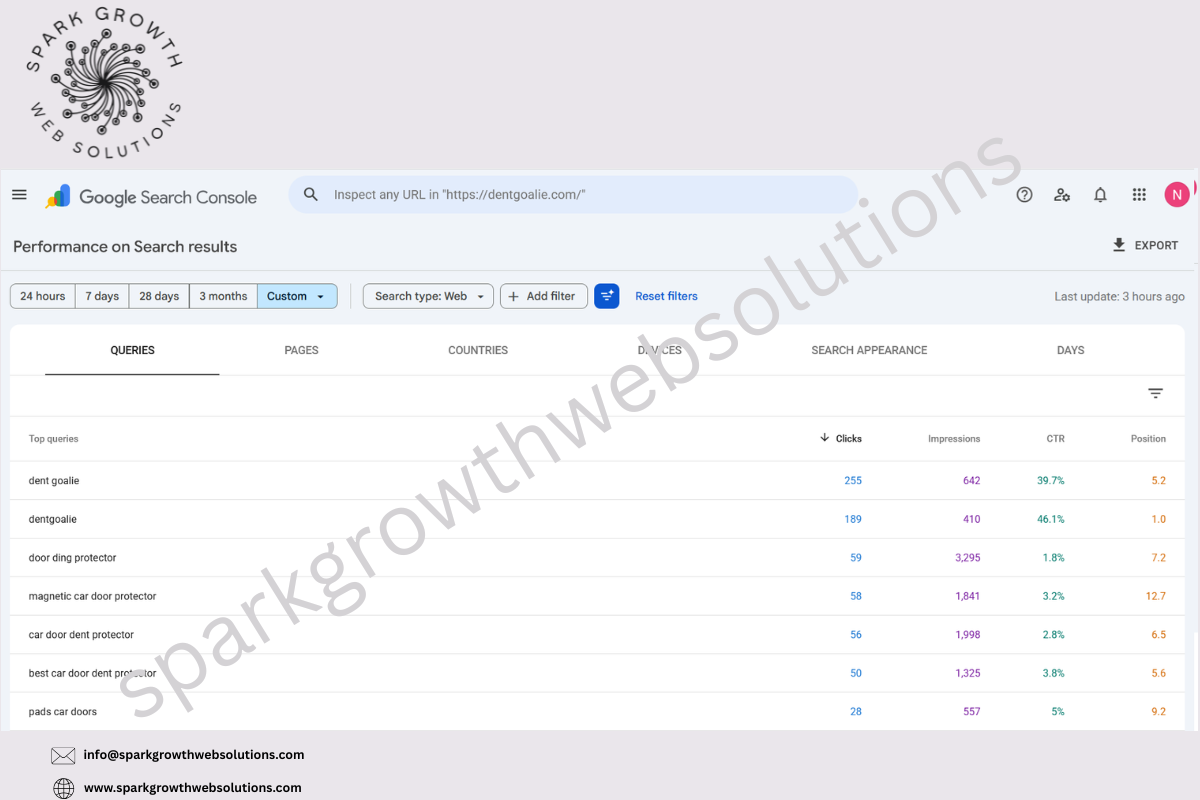Click the Clicks sort arrow
Viewport: 1200px width, 800px height.
[x=825, y=438]
